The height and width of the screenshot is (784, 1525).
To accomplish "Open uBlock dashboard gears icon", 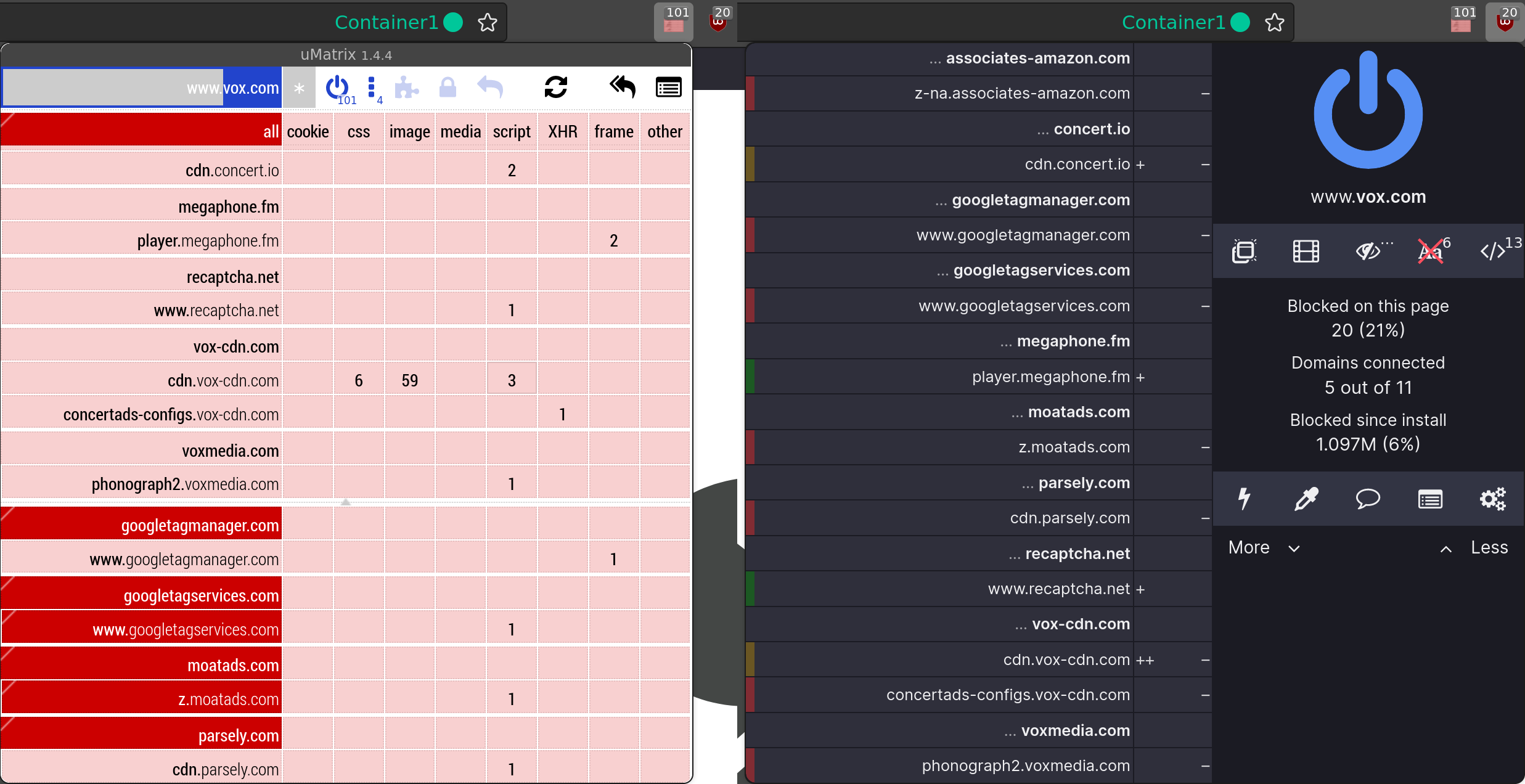I will click(x=1492, y=499).
